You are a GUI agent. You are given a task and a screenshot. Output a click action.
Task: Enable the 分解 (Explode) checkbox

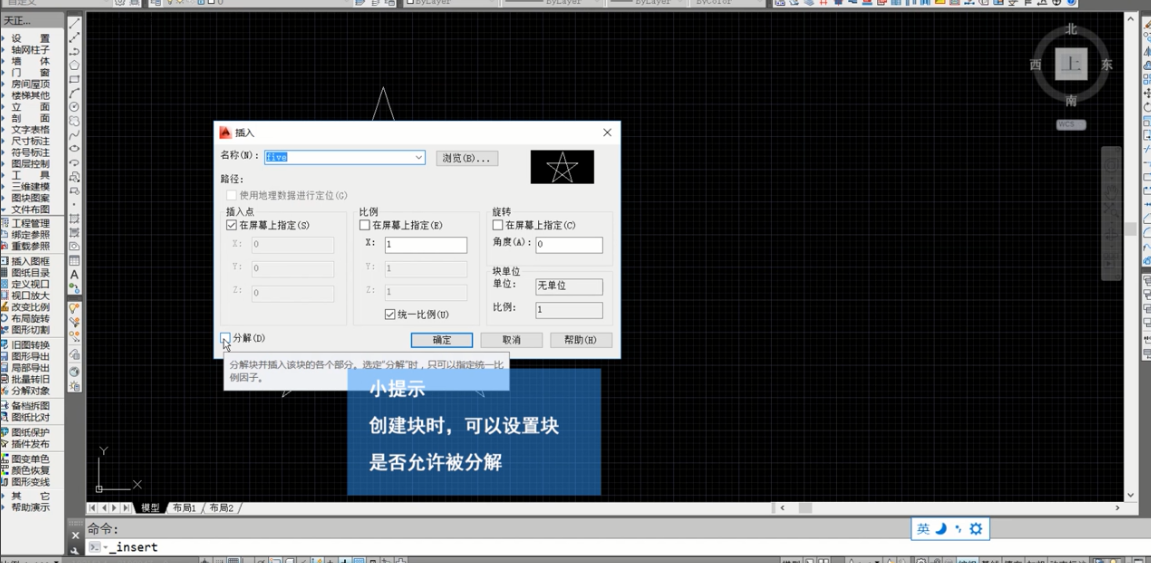point(226,339)
